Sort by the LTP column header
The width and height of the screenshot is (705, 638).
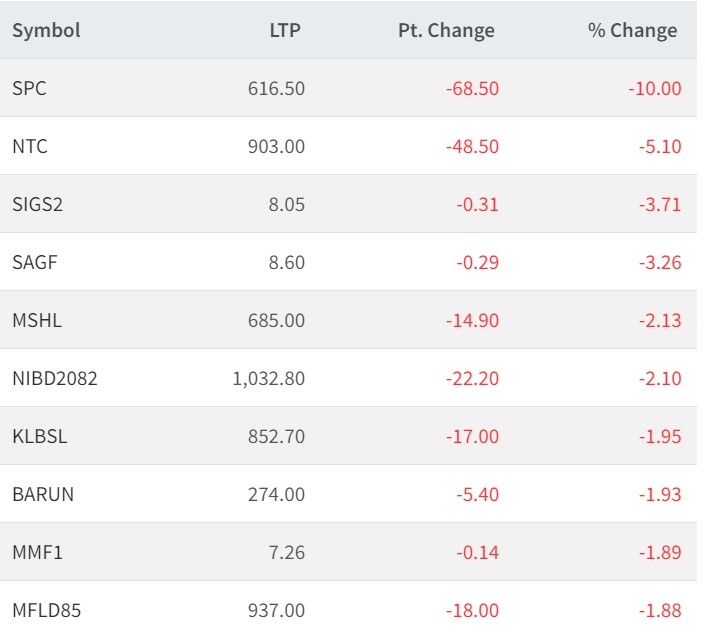285,30
